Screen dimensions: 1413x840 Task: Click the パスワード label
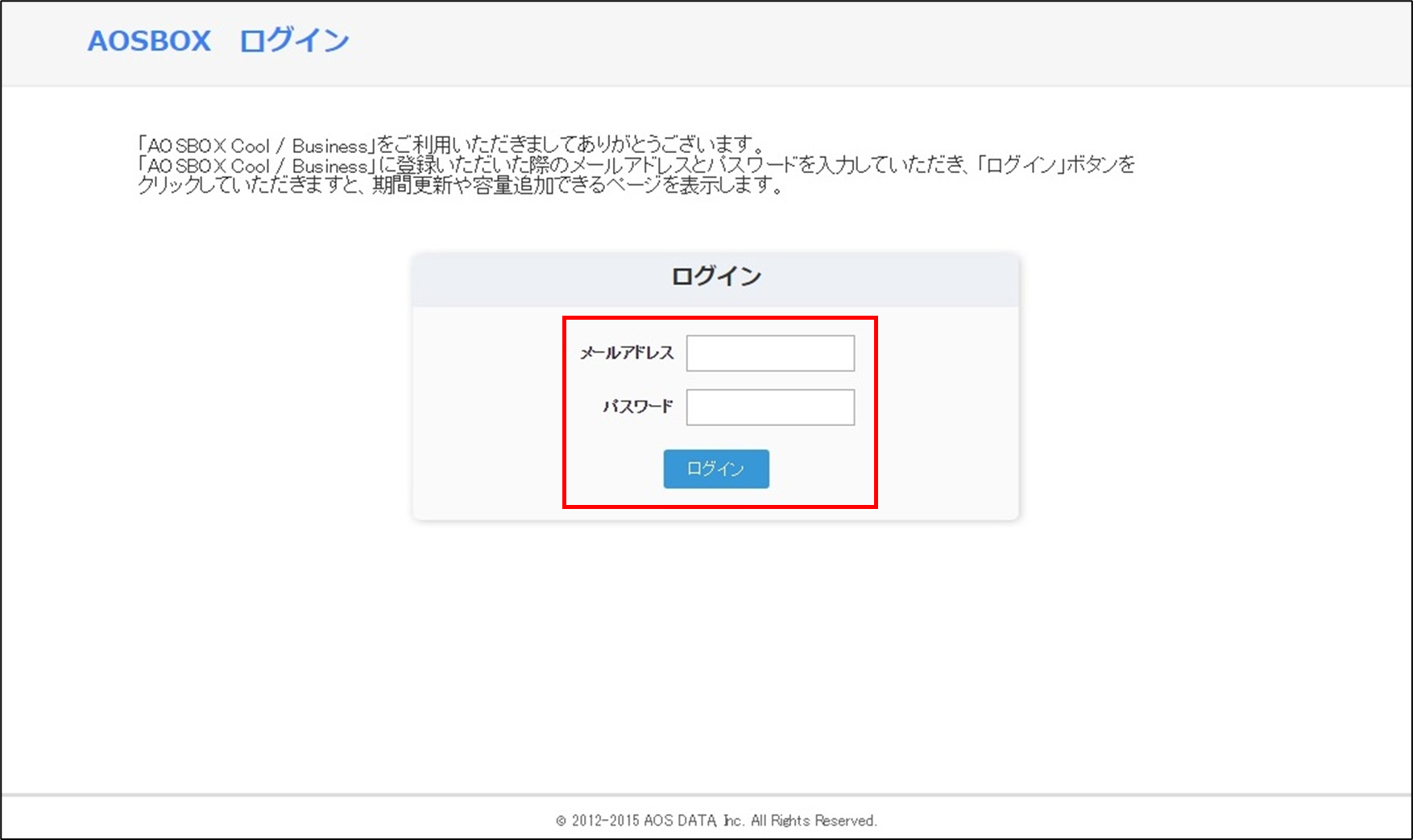638,407
